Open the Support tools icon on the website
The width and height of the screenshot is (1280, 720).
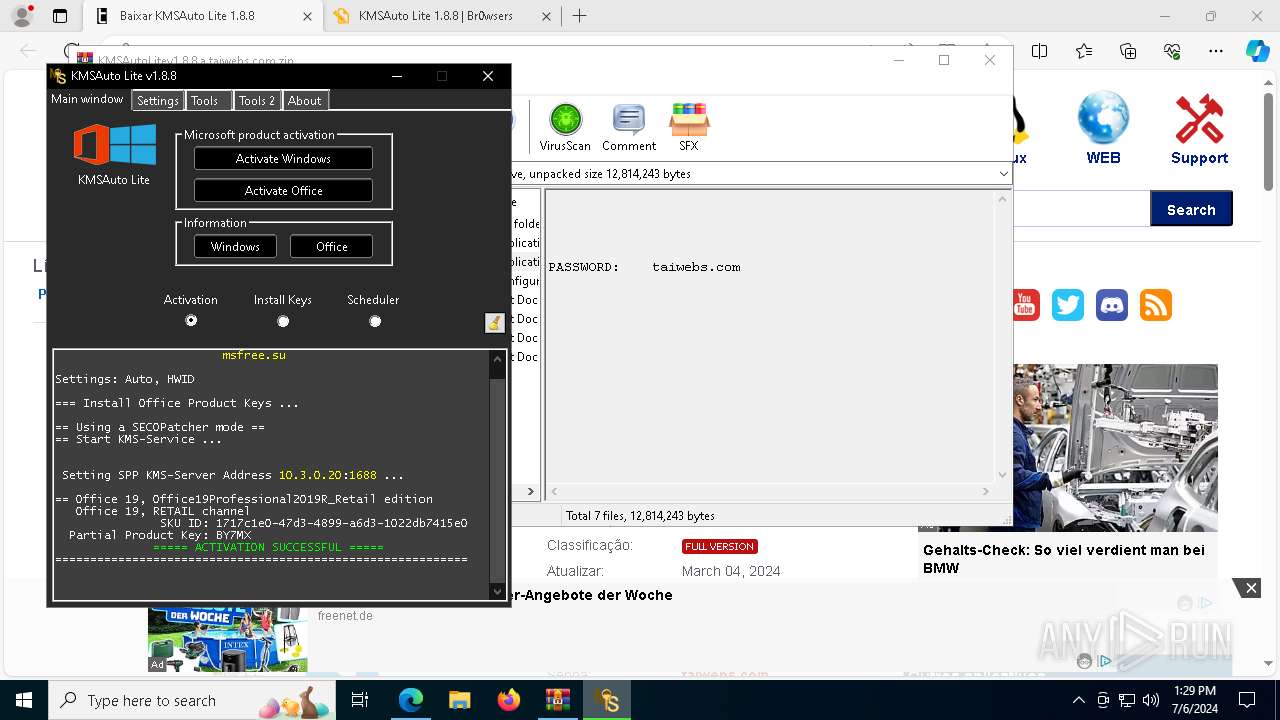1199,129
